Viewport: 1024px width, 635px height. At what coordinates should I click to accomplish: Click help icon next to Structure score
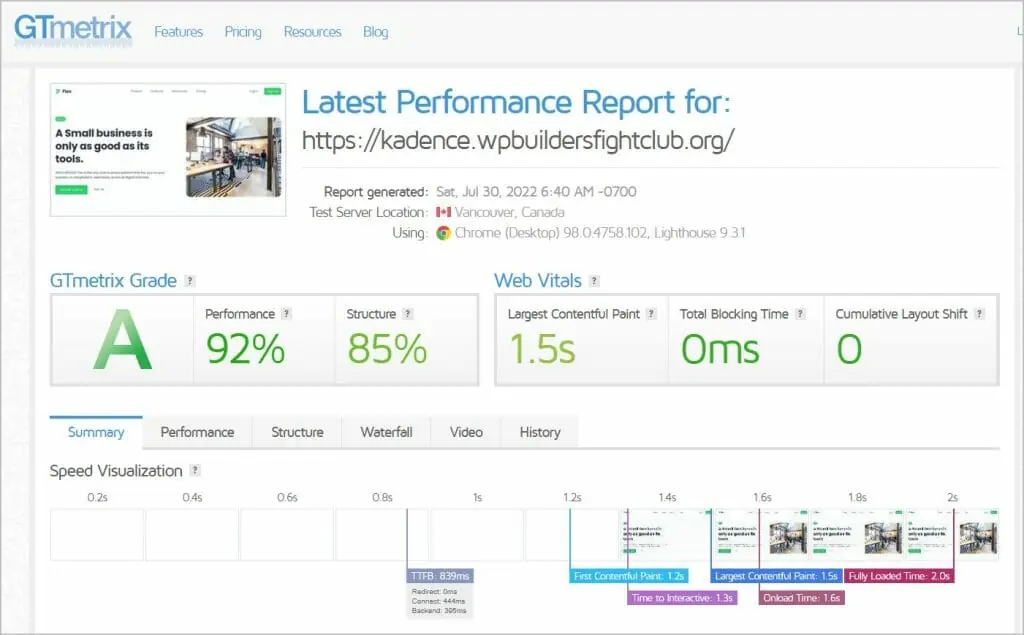coord(408,314)
